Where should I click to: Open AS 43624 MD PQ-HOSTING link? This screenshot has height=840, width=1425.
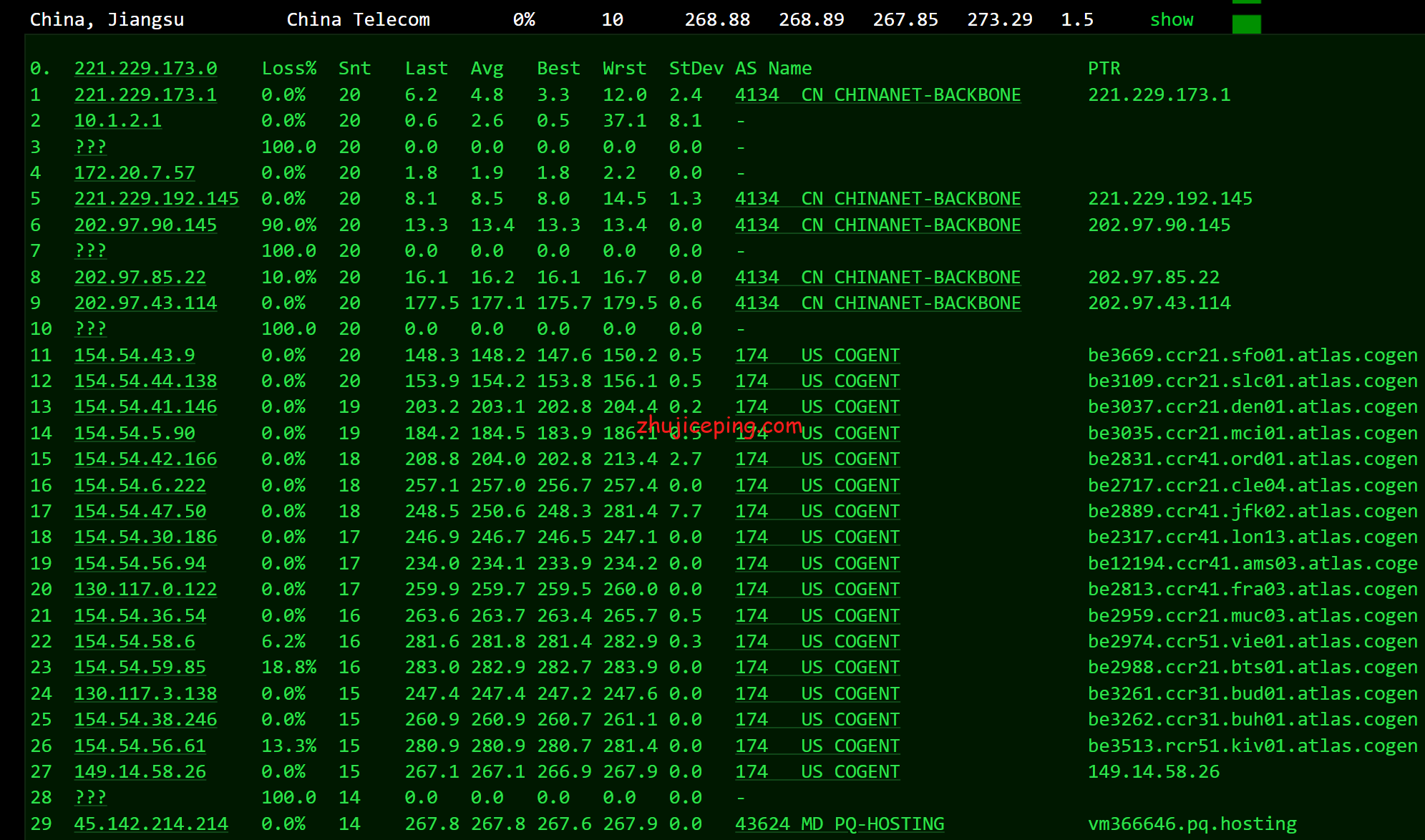(x=840, y=824)
